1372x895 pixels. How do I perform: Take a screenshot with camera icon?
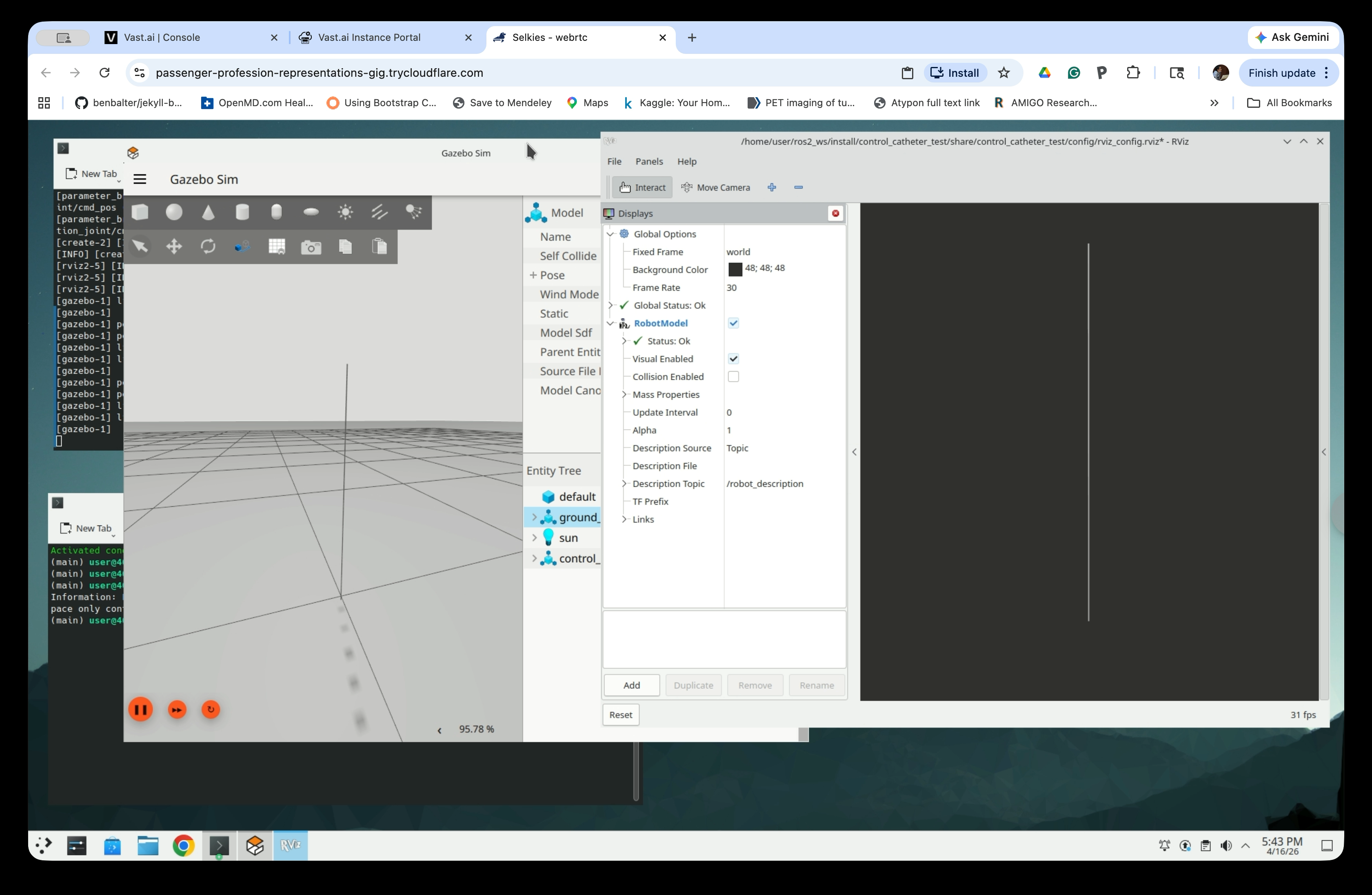[x=311, y=247]
